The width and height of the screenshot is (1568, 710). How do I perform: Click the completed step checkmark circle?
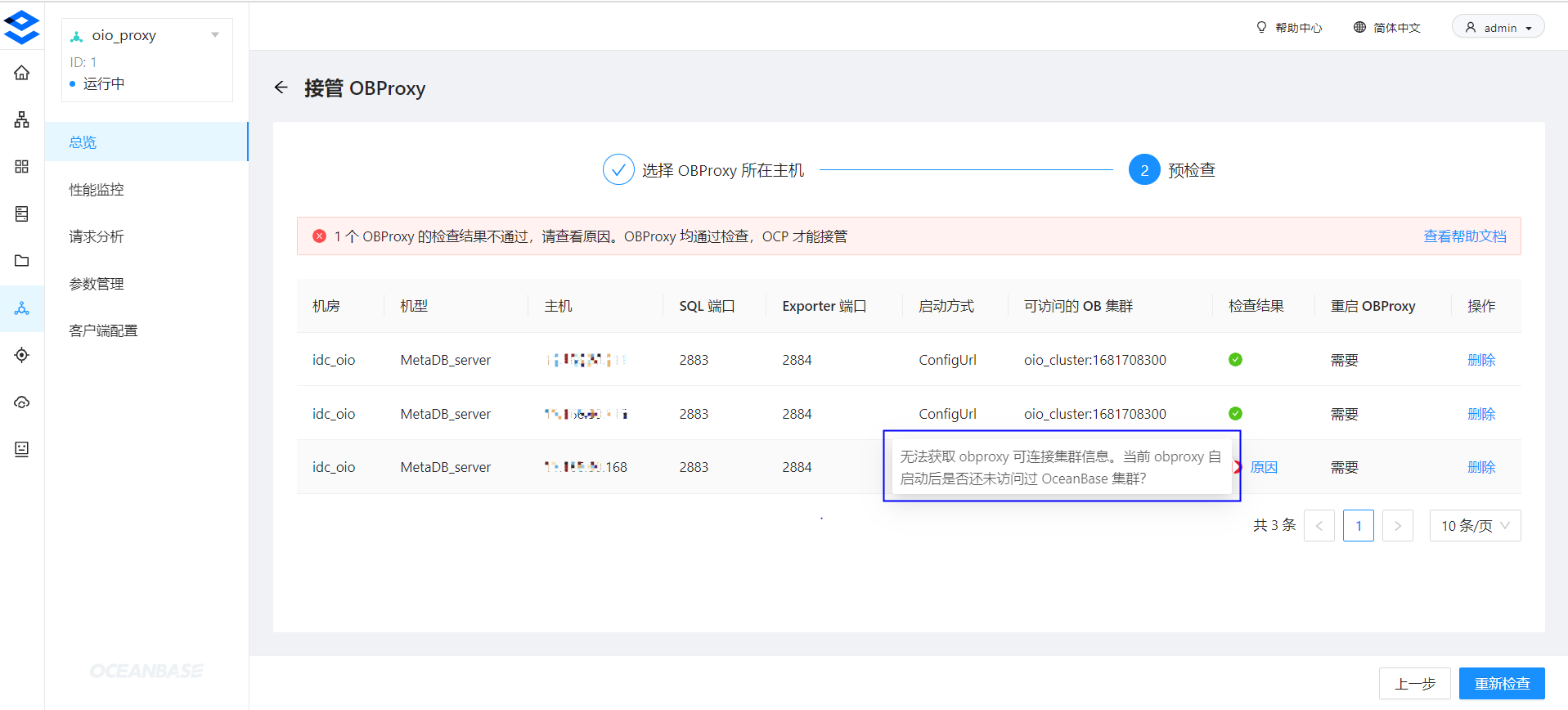pos(618,169)
